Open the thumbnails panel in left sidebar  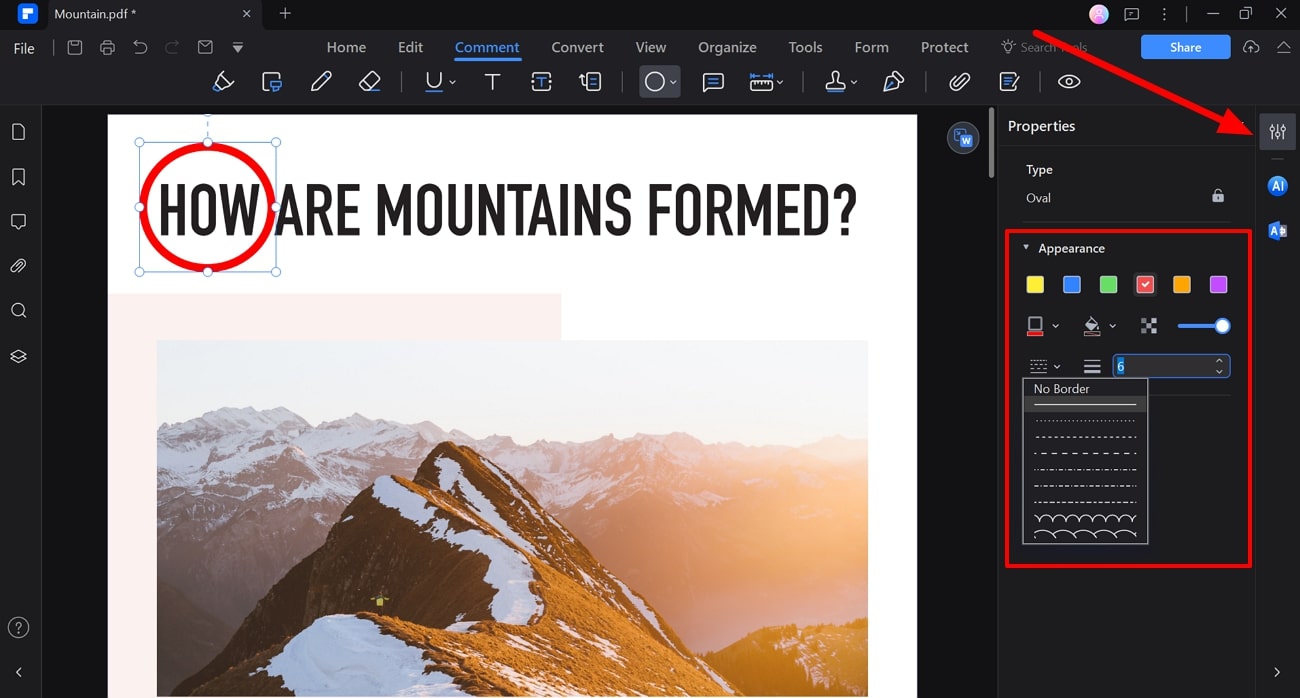point(18,132)
